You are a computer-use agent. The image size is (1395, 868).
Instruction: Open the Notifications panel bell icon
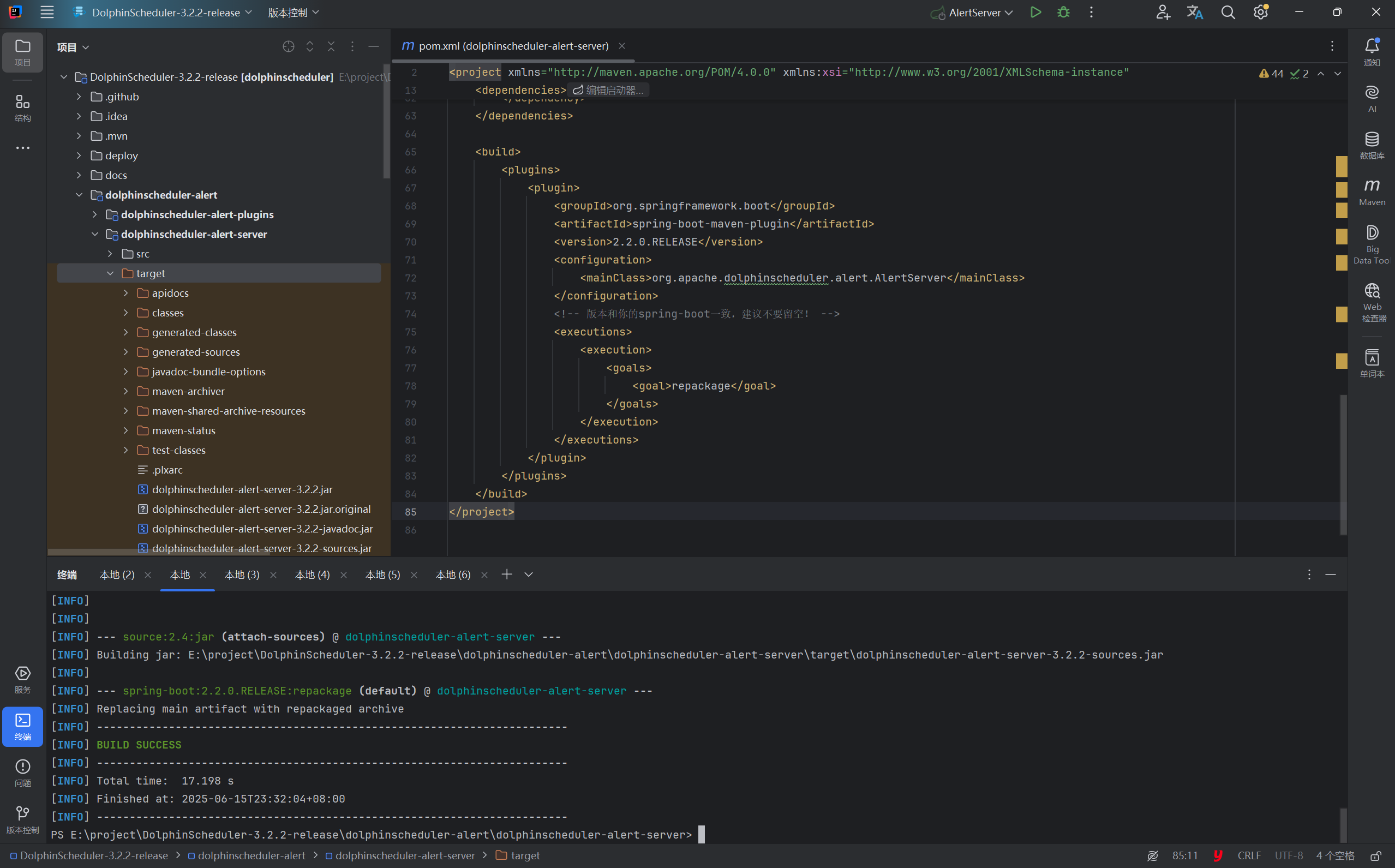click(x=1372, y=51)
